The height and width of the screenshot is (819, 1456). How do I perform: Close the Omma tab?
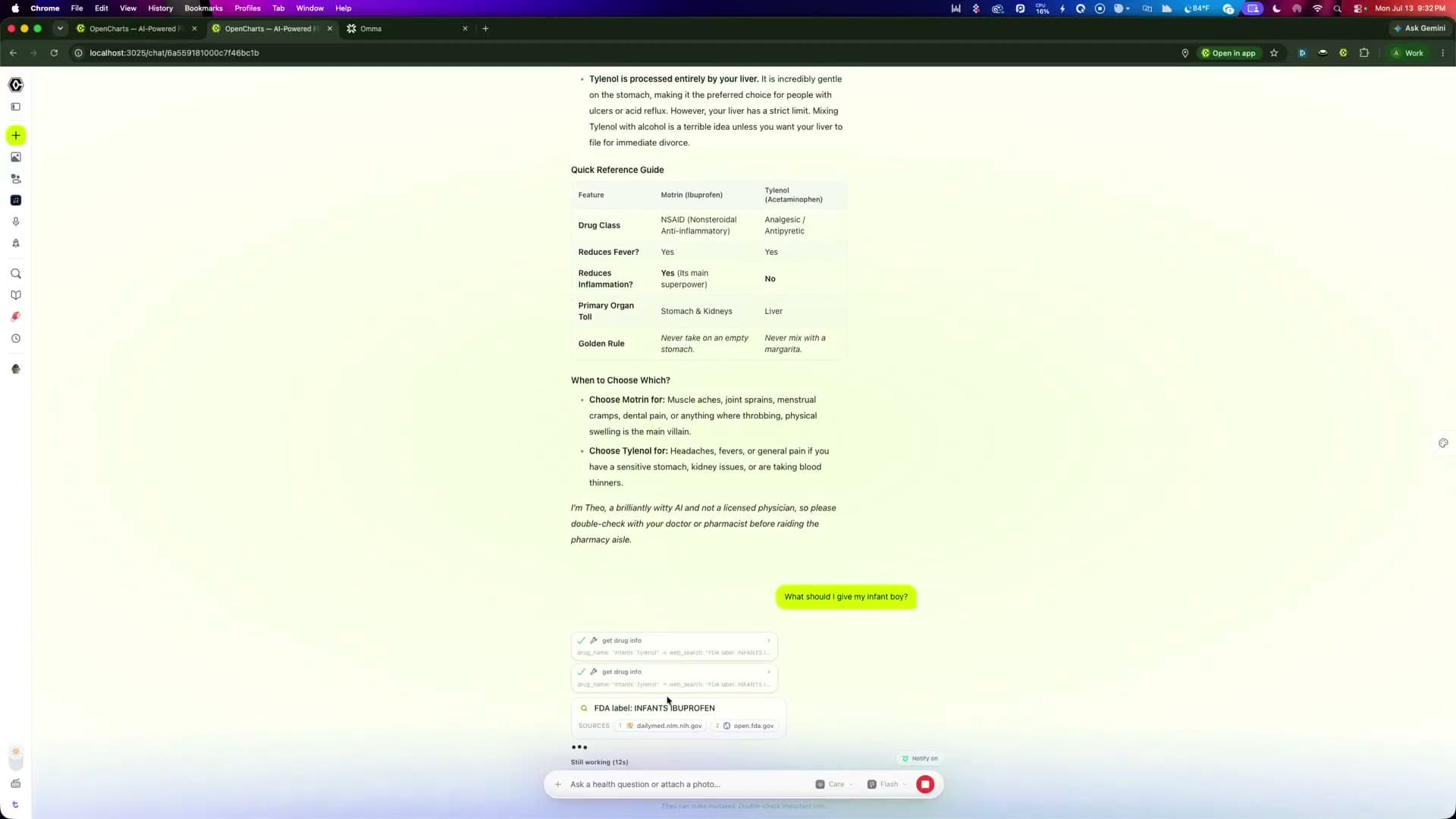tap(465, 29)
